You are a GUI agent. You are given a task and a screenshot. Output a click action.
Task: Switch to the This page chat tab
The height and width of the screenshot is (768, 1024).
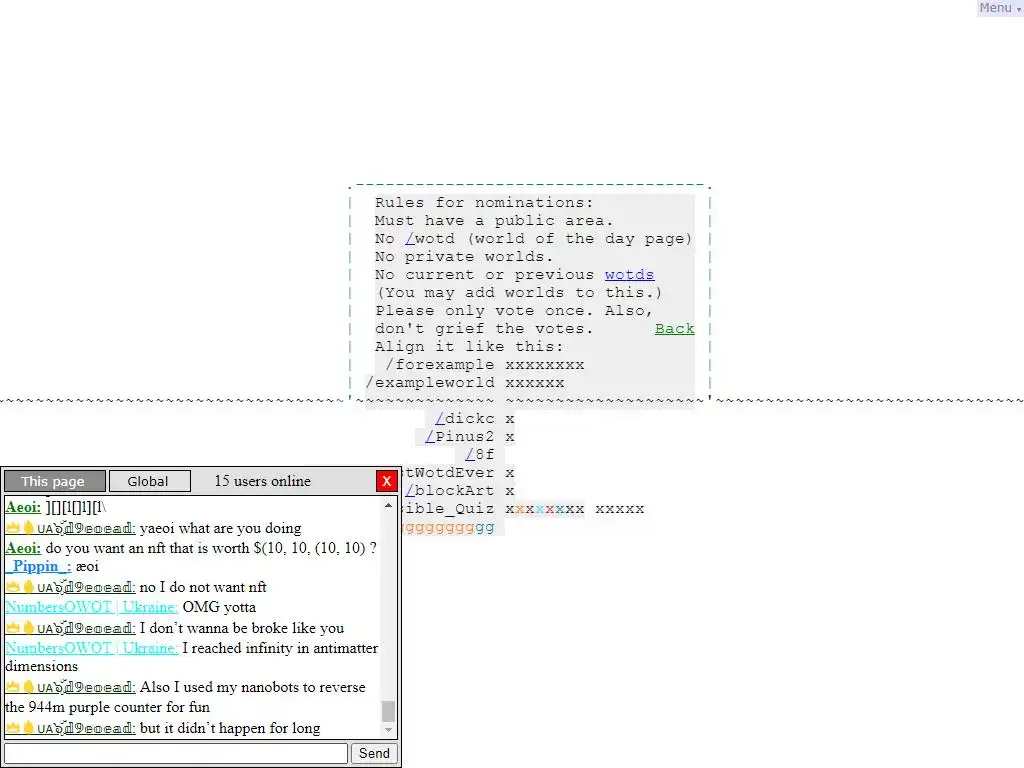click(x=55, y=481)
